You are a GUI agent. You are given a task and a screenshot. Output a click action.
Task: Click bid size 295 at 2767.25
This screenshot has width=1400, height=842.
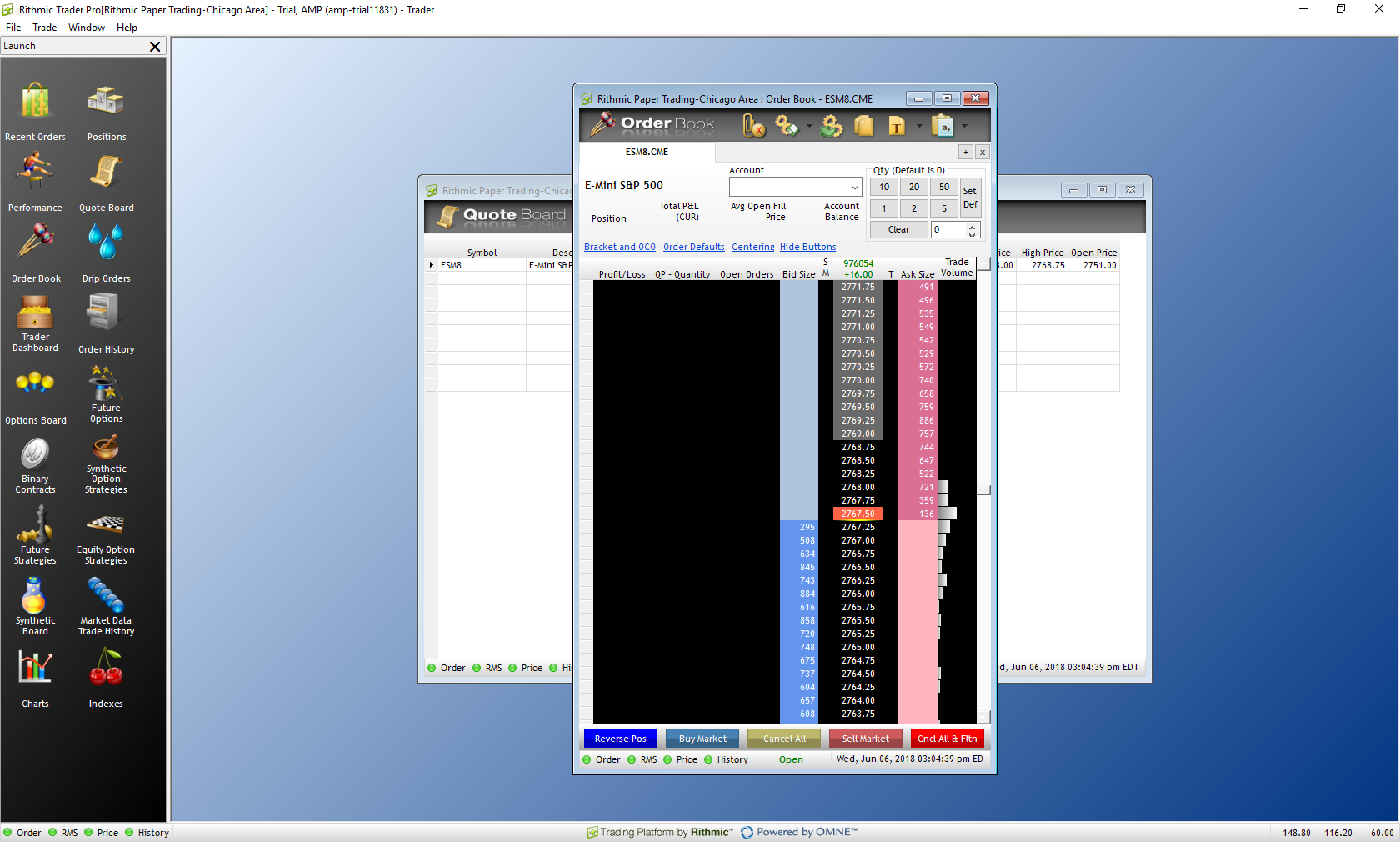[800, 527]
